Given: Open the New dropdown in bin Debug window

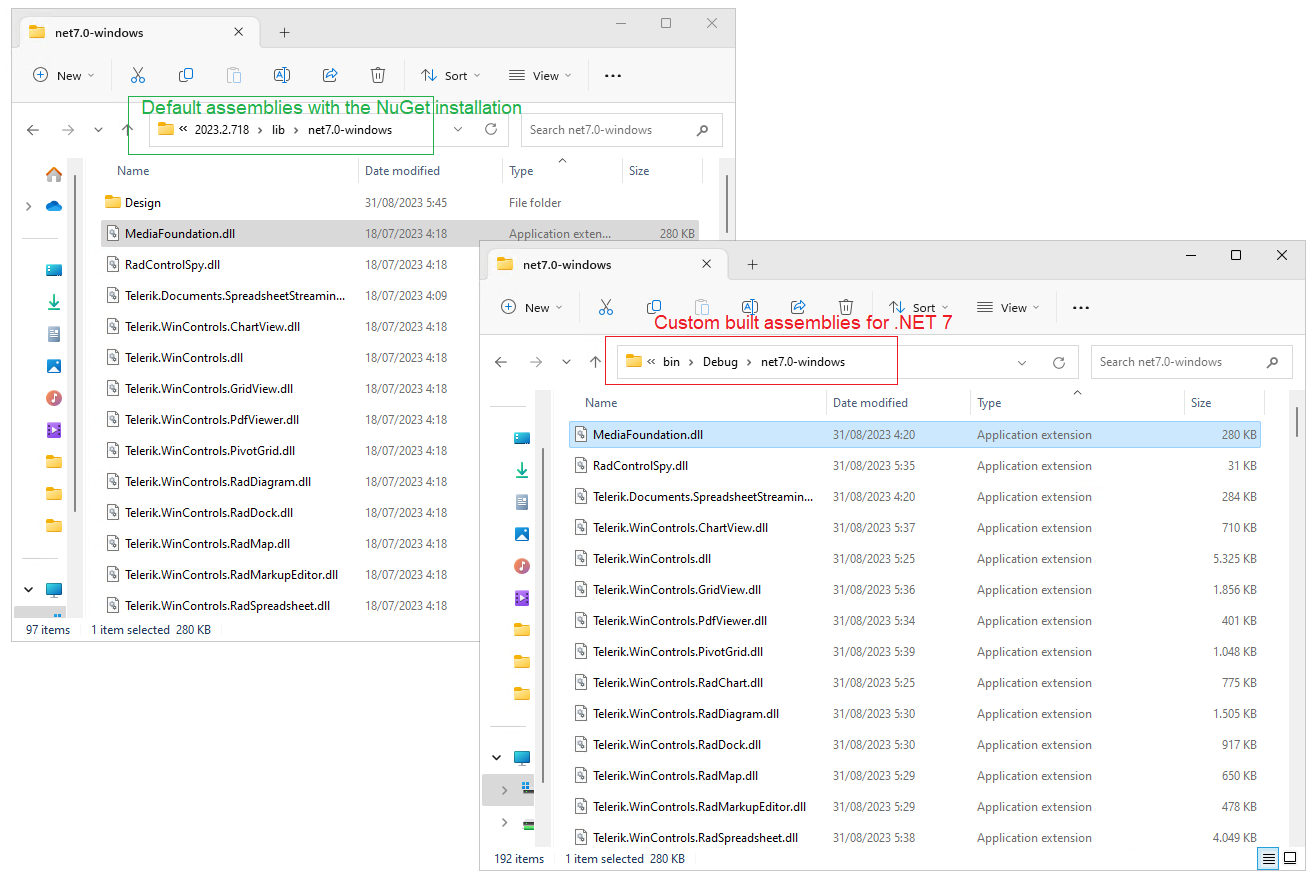Looking at the screenshot, I should (532, 307).
